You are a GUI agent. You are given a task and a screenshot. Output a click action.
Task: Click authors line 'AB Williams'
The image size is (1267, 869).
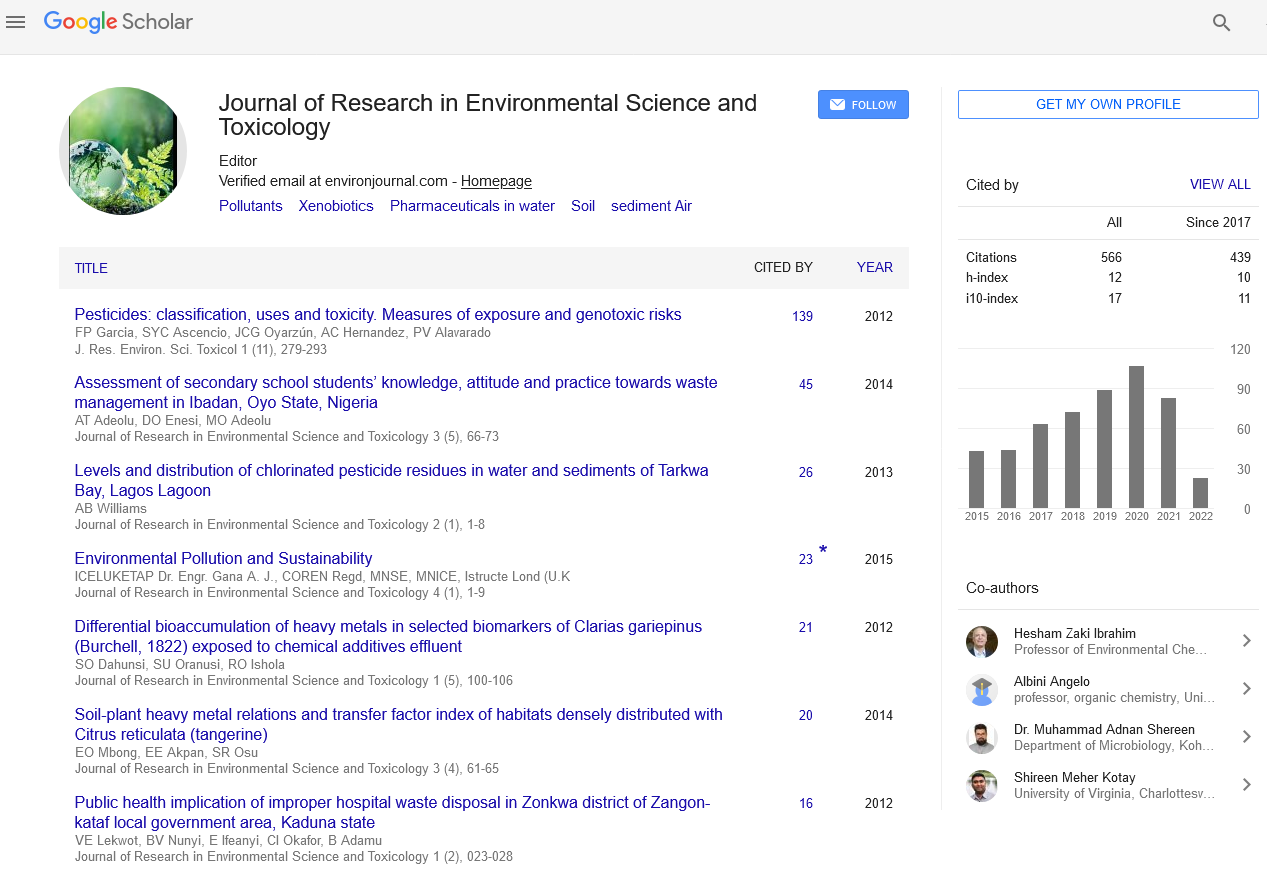tap(110, 508)
